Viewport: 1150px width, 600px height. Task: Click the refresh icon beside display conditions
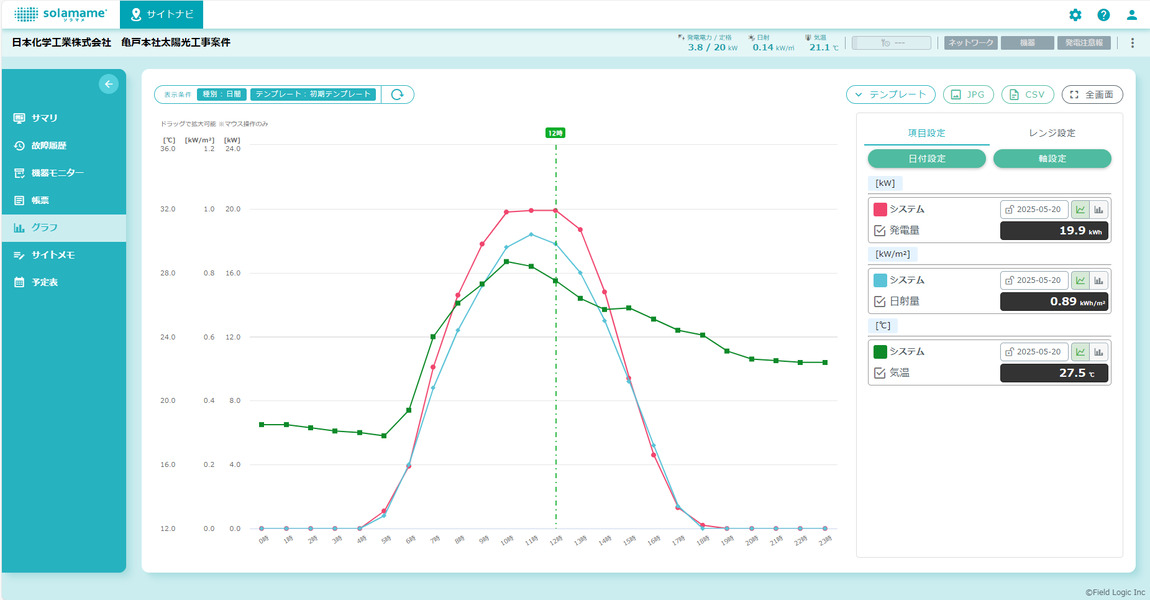pos(397,94)
